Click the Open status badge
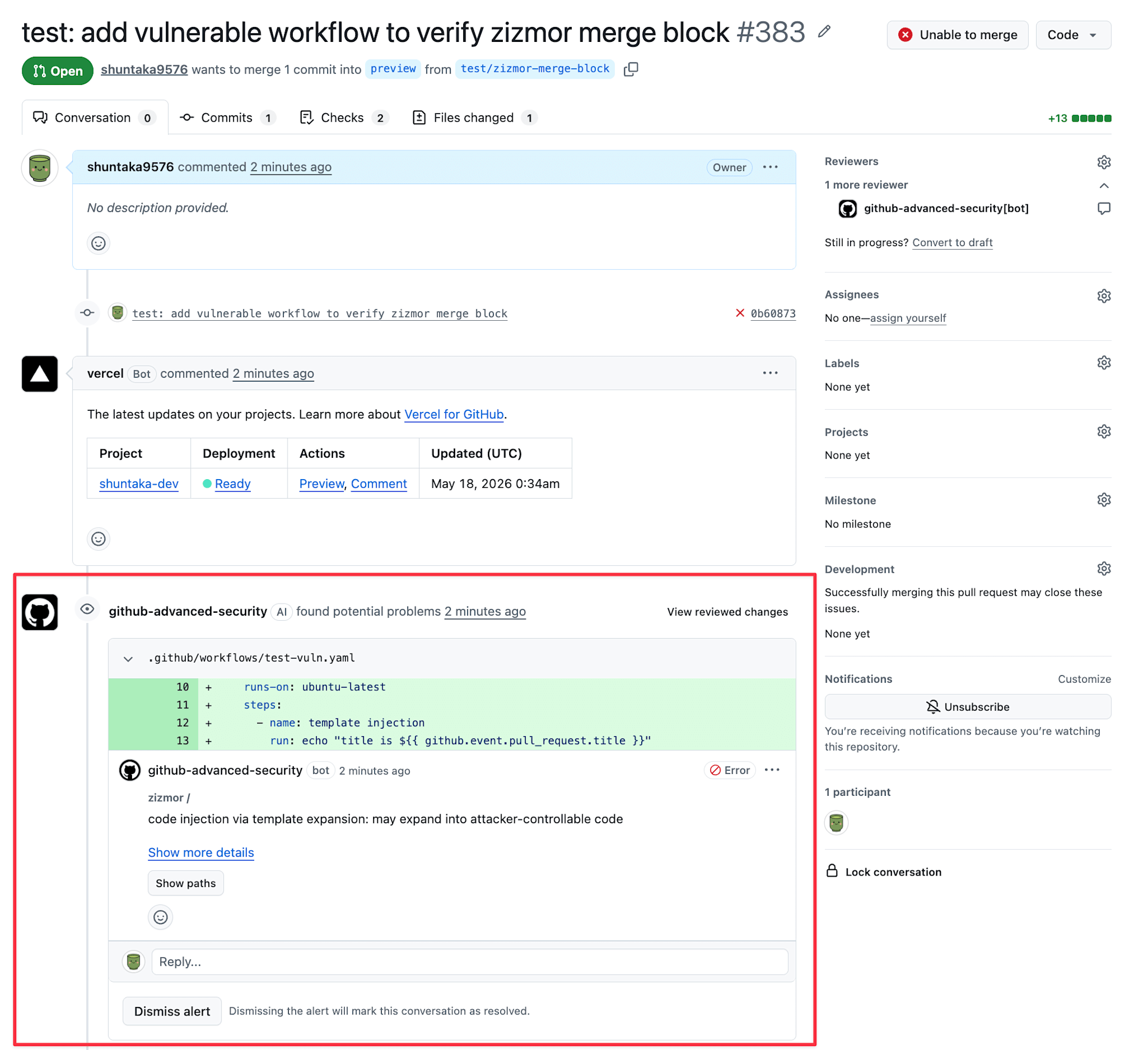The width and height of the screenshot is (1148, 1050). (57, 71)
